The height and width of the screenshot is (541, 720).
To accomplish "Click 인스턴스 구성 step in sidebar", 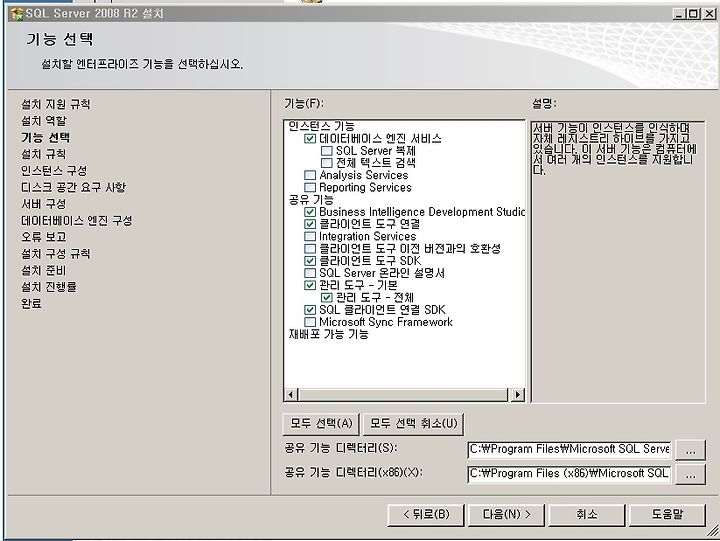I will click(x=54, y=171).
